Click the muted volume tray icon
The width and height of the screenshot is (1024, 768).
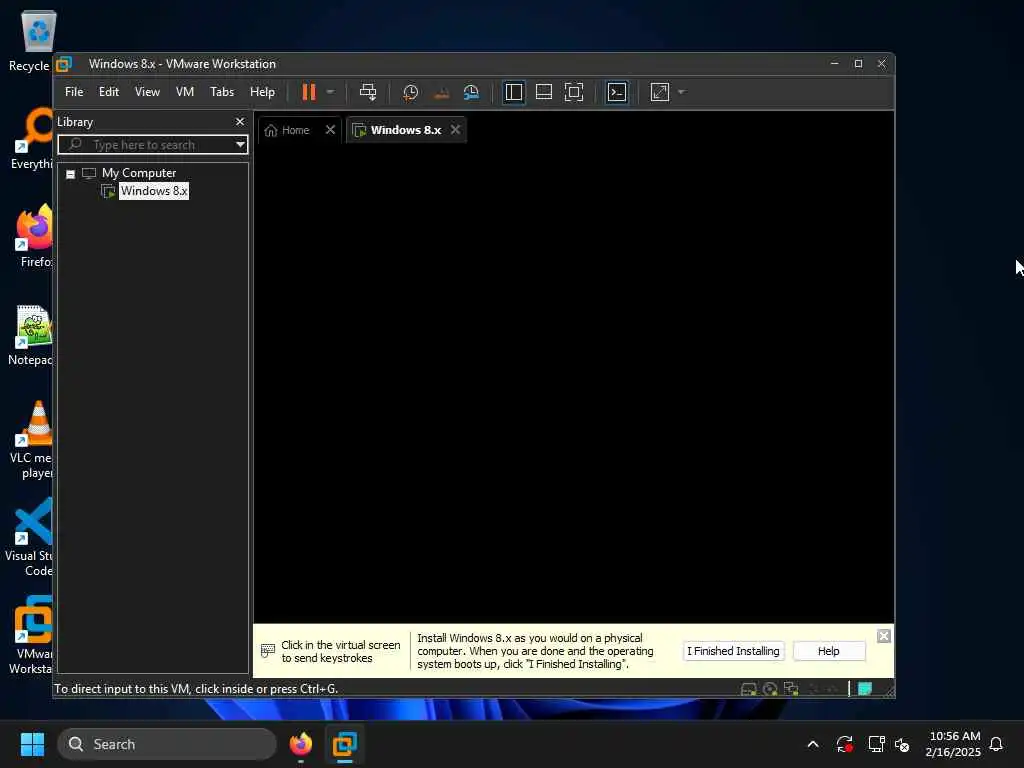click(x=902, y=744)
